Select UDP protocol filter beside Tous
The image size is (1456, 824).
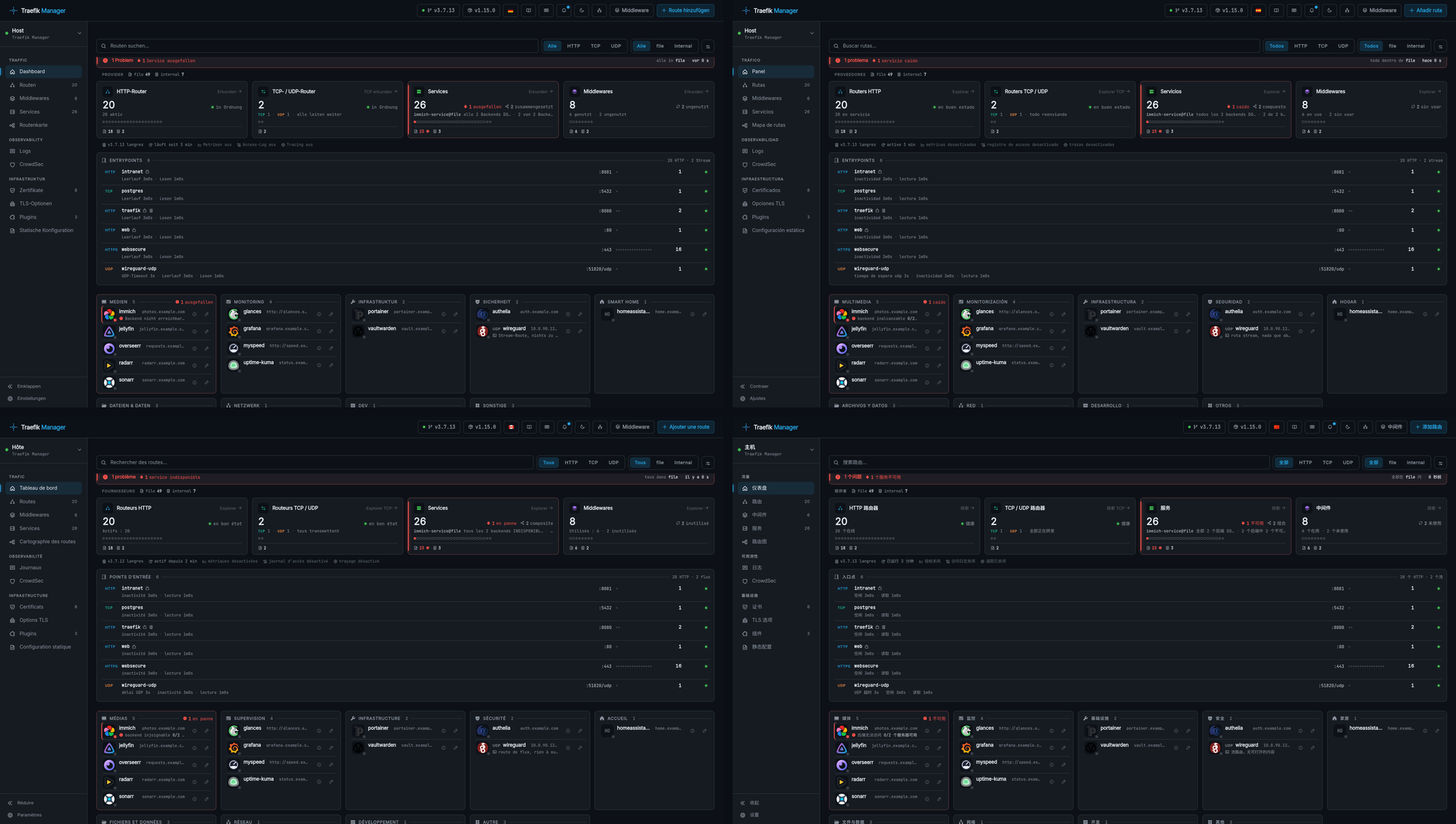click(613, 463)
